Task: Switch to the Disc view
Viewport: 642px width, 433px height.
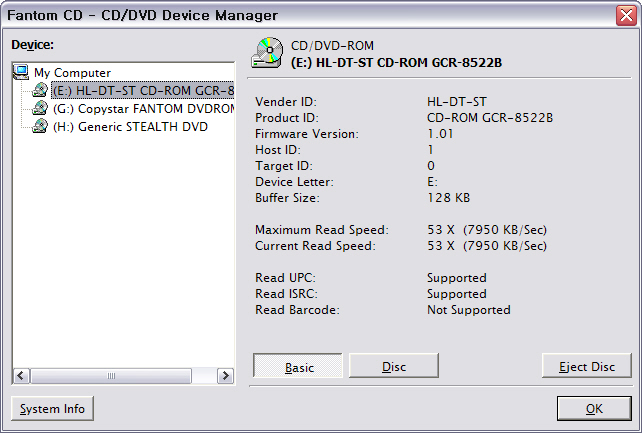Action: (x=394, y=367)
